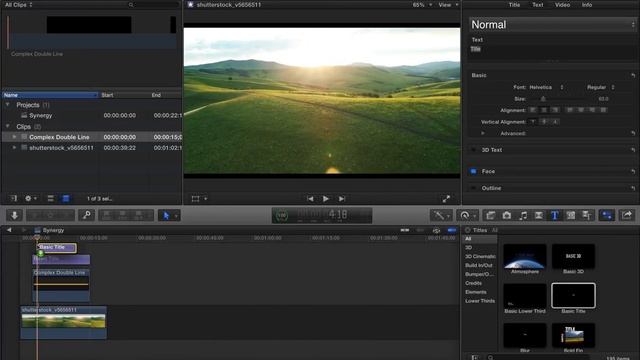Select the 3D Cinematic titles category
This screenshot has width=640, height=360.
coord(480,257)
